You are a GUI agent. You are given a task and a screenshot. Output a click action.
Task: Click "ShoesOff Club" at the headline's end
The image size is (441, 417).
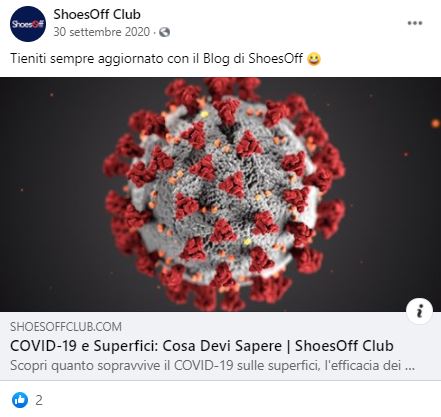point(344,346)
